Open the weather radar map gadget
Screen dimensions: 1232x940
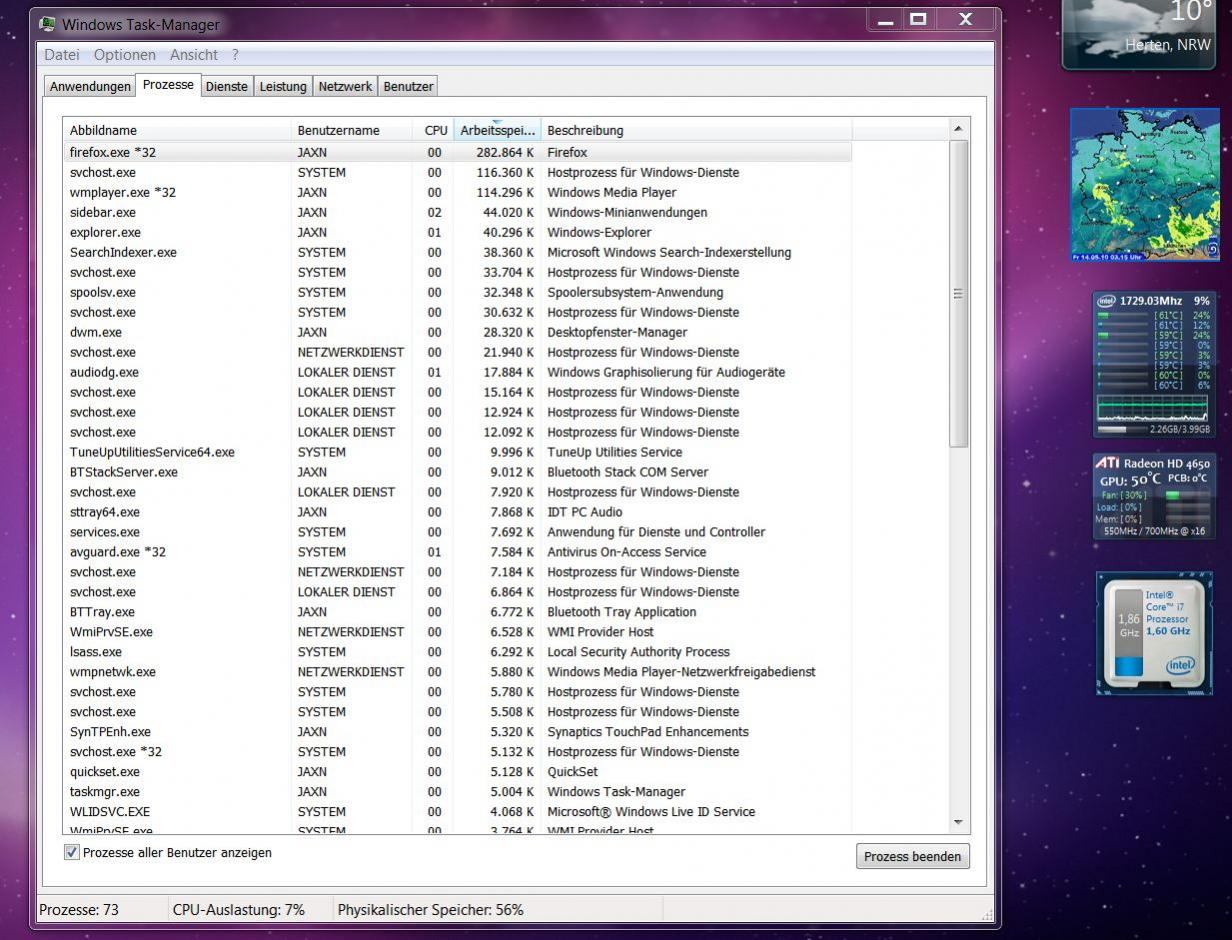click(1145, 185)
